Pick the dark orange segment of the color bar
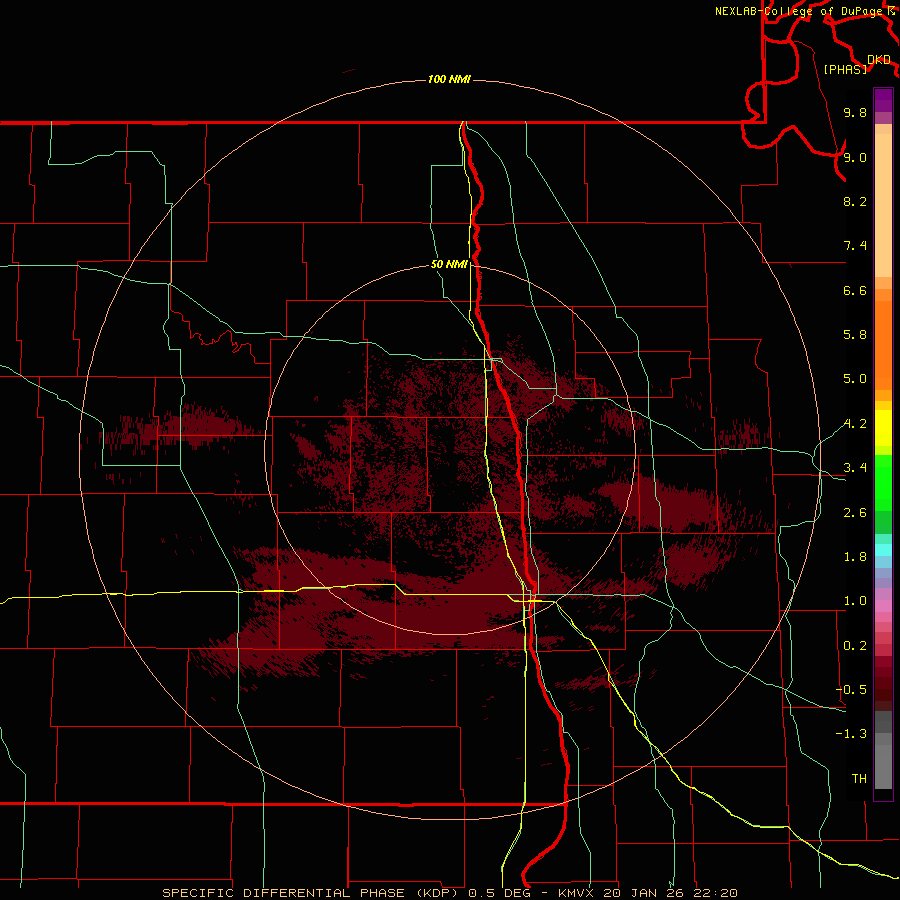Viewport: 900px width, 900px height. [x=883, y=345]
